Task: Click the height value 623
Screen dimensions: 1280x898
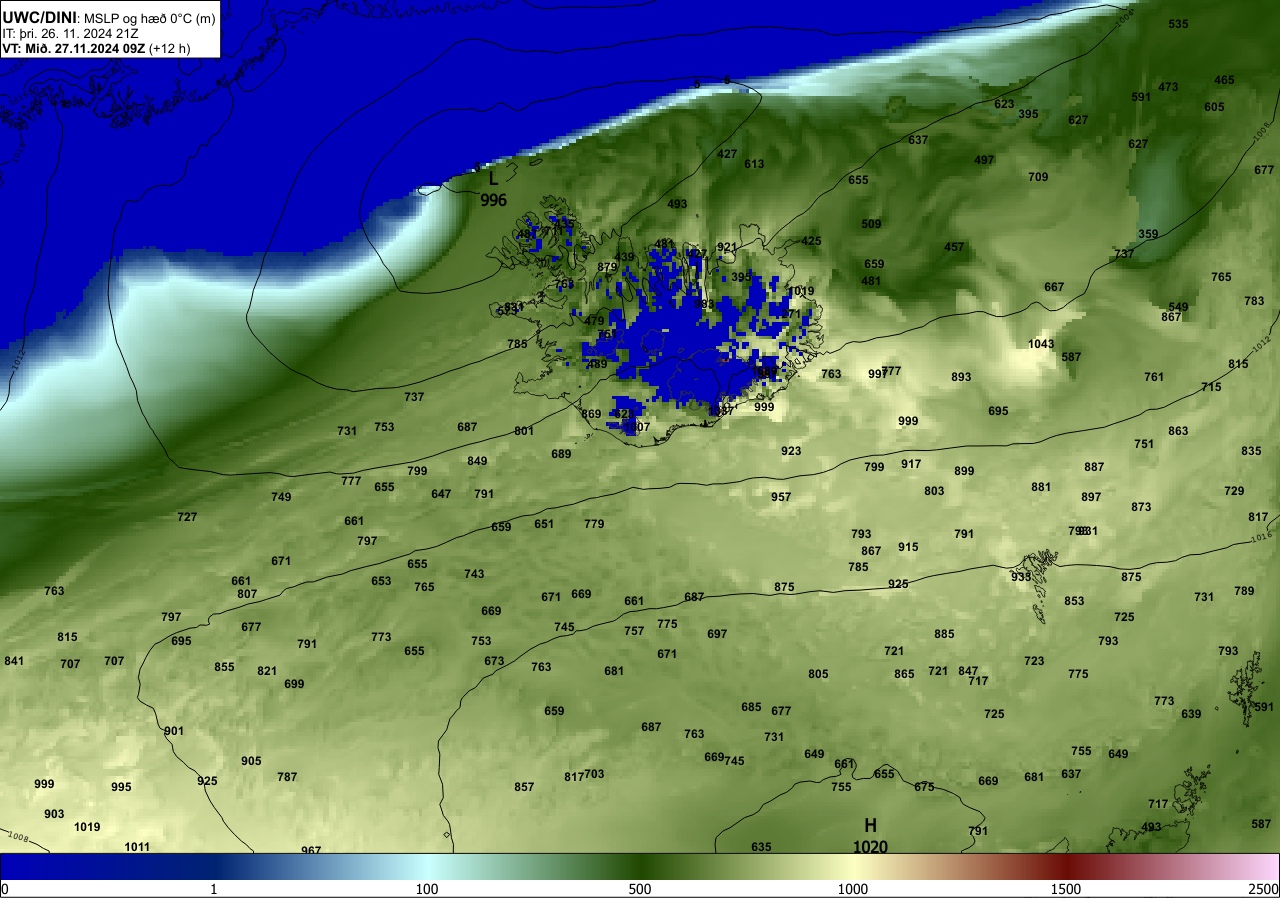Action: pyautogui.click(x=1005, y=104)
